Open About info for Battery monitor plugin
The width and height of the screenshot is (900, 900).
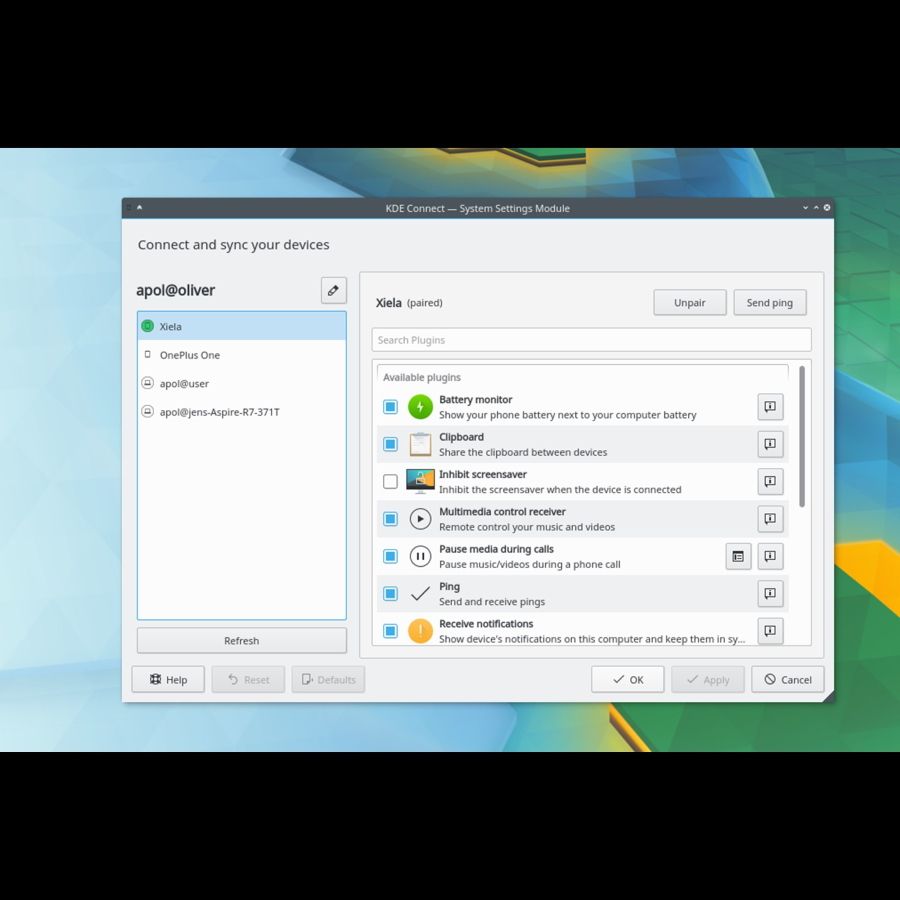770,407
